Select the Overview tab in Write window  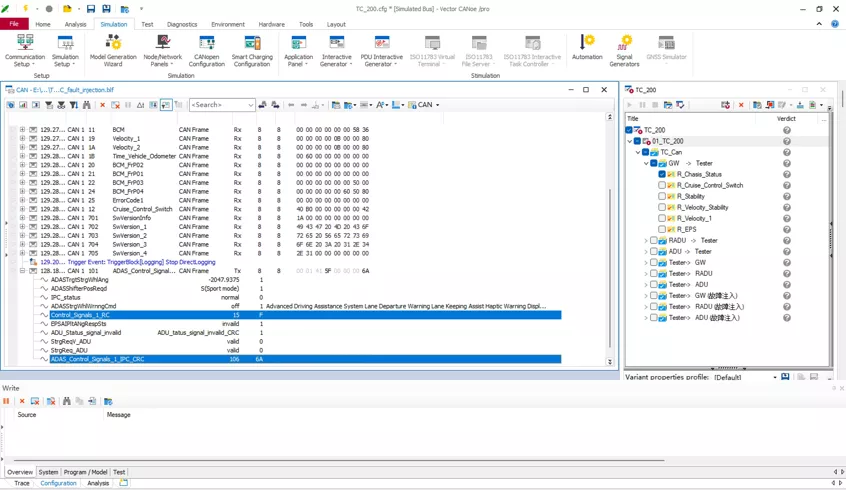pos(20,472)
